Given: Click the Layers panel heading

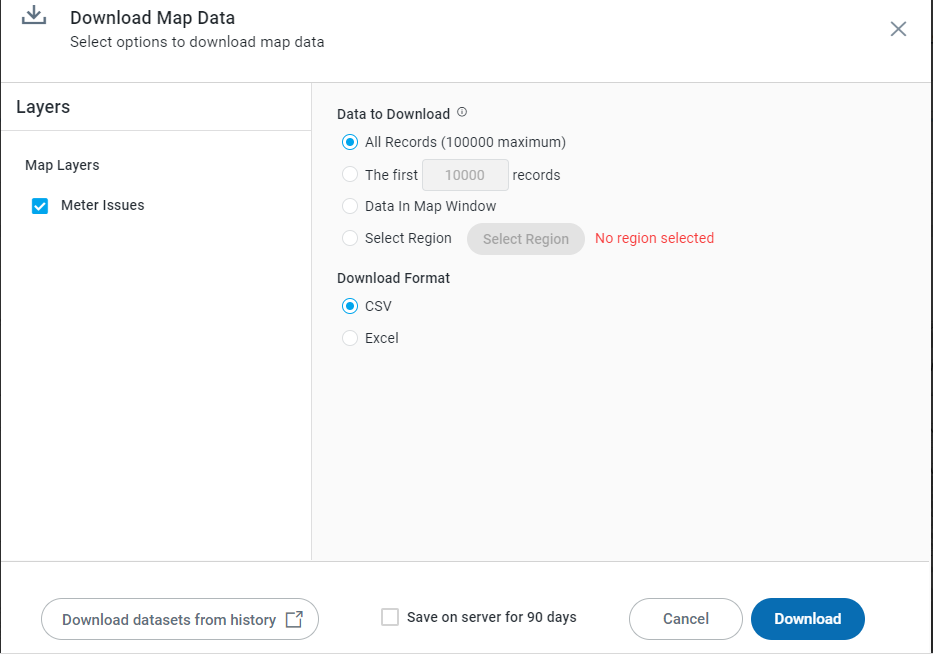Looking at the screenshot, I should (43, 107).
